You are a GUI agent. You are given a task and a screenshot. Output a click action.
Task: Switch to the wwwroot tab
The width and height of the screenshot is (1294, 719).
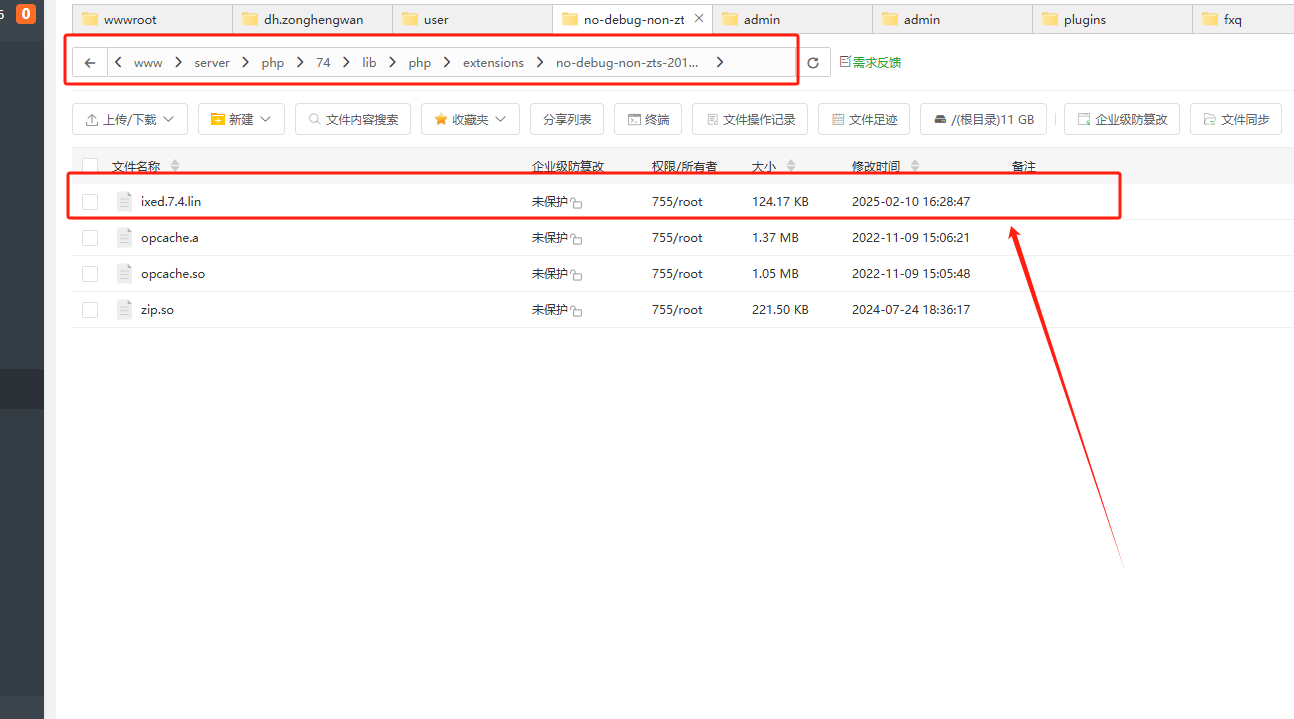(152, 19)
